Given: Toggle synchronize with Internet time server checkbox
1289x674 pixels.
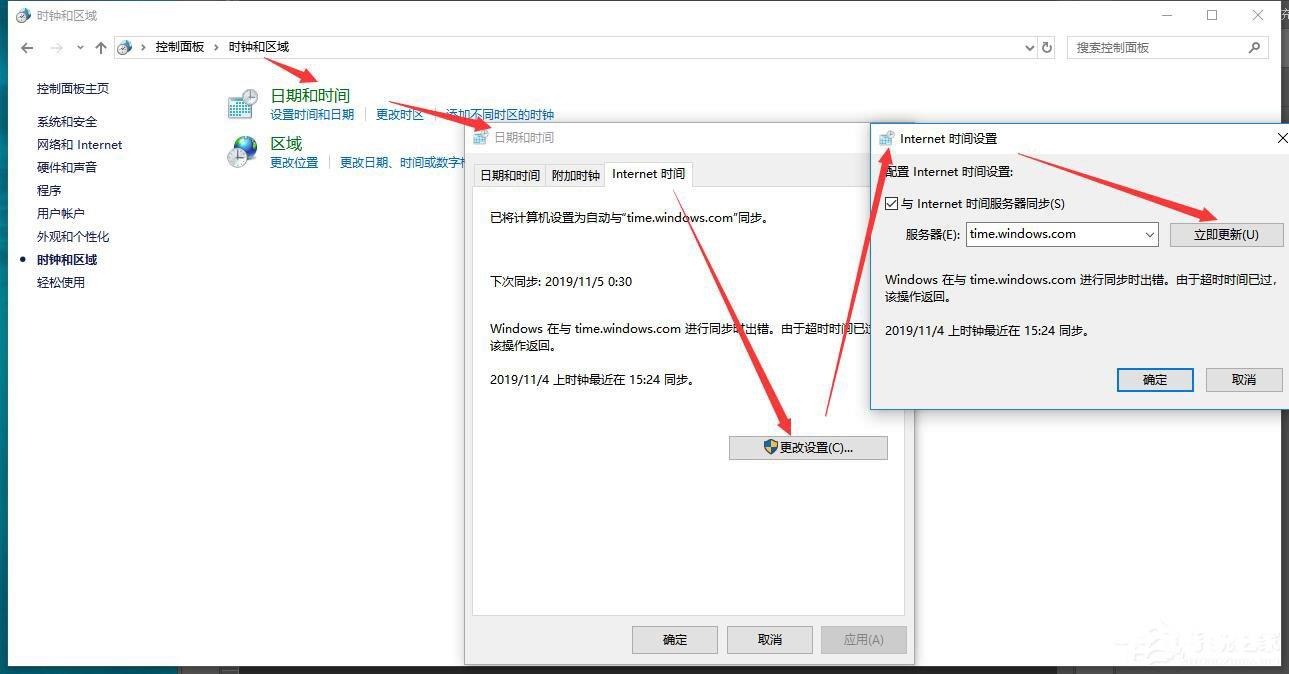Looking at the screenshot, I should click(892, 203).
